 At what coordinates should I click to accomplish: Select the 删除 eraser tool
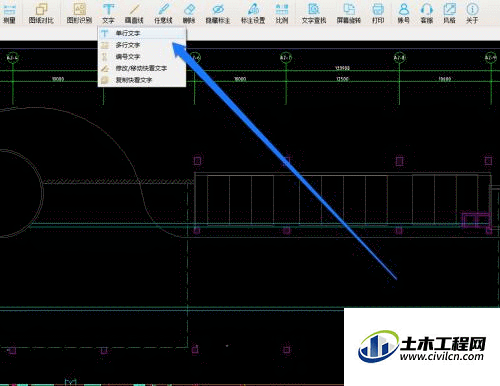[189, 13]
